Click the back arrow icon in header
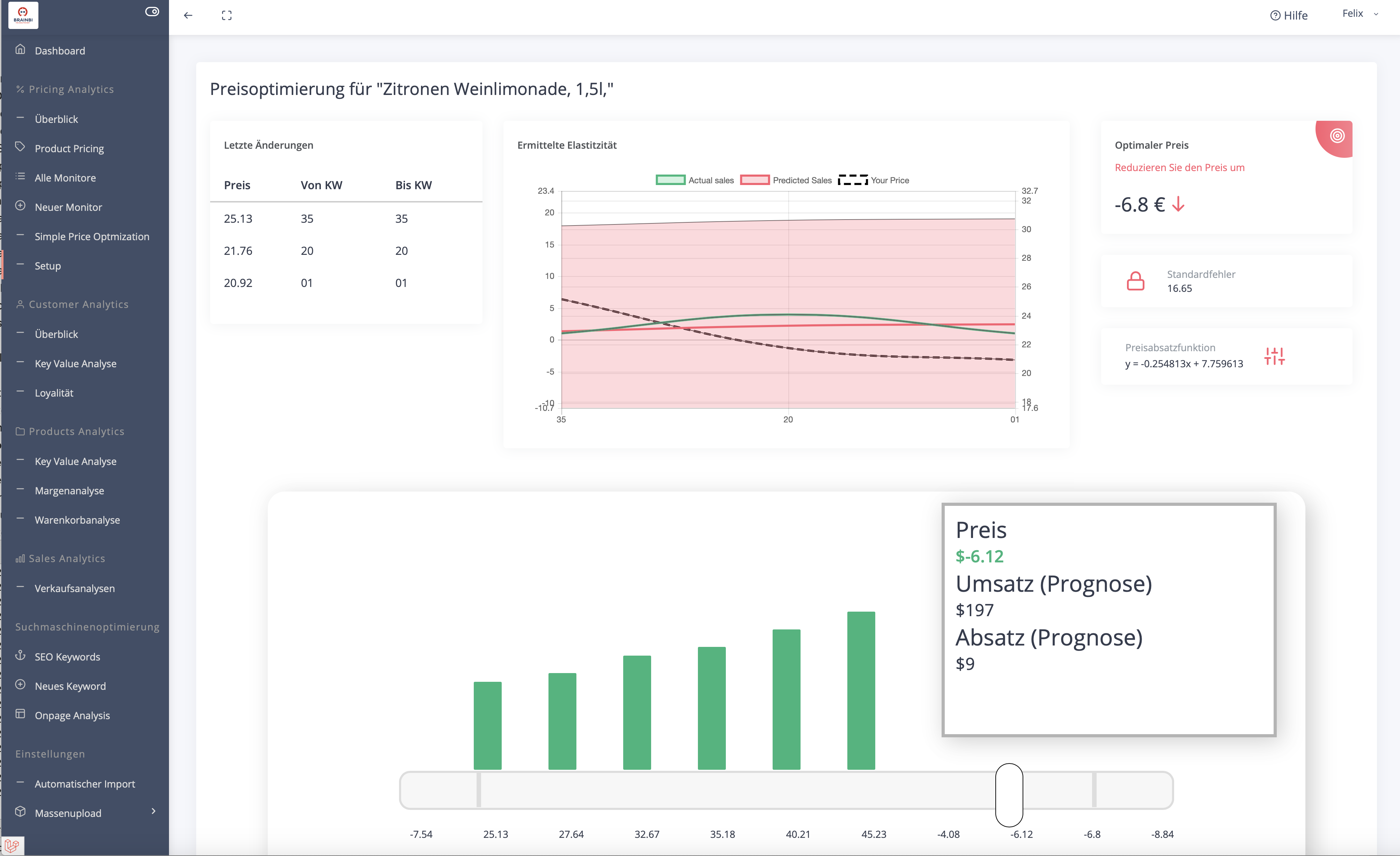The image size is (1400, 856). pyautogui.click(x=188, y=15)
